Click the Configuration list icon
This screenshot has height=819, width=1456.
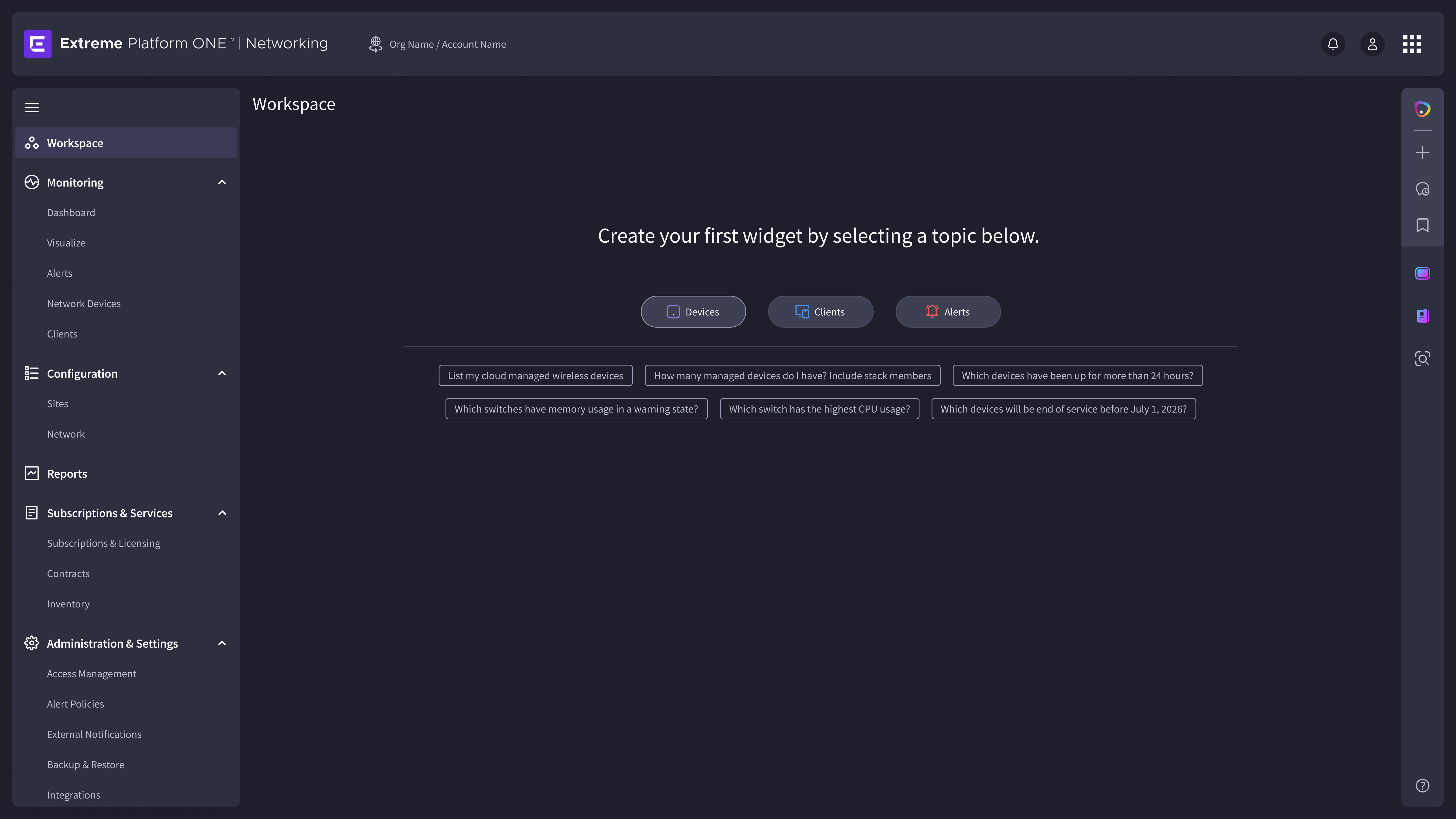(x=32, y=373)
